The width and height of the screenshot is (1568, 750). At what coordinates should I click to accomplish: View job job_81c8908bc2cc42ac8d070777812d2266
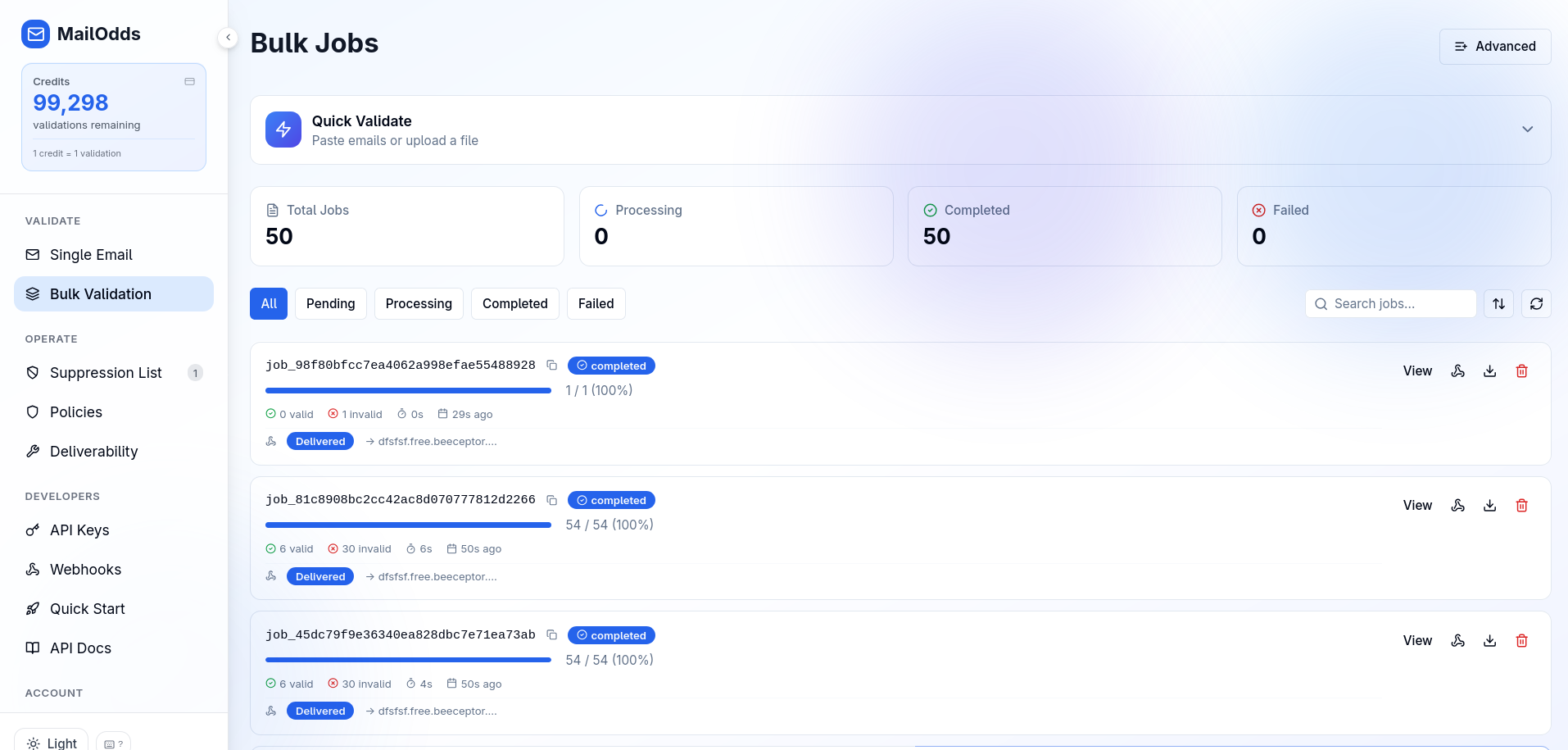pos(1417,506)
